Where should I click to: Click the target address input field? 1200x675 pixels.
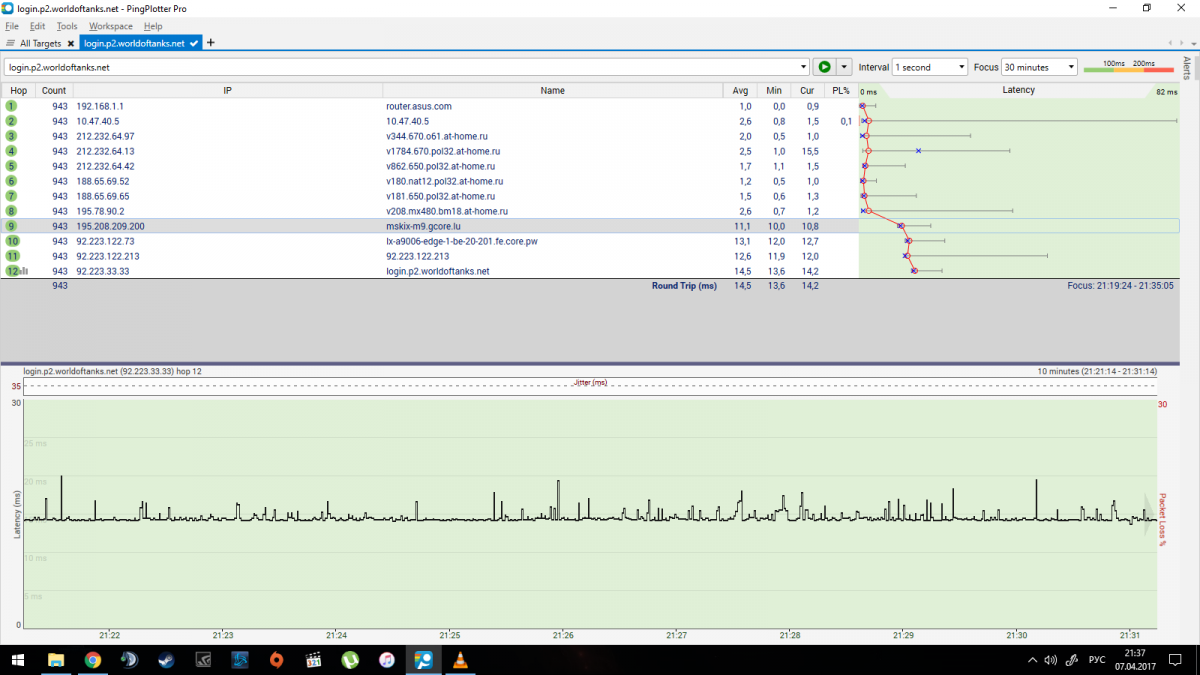[400, 67]
